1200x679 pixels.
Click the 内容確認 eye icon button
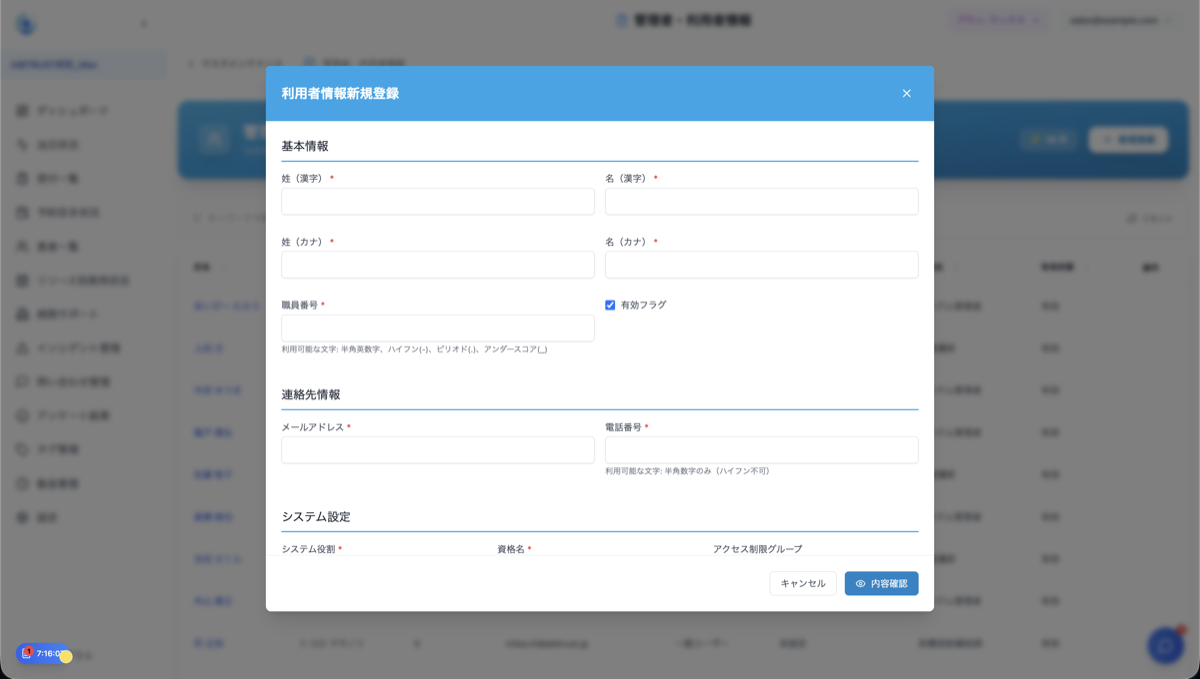881,583
